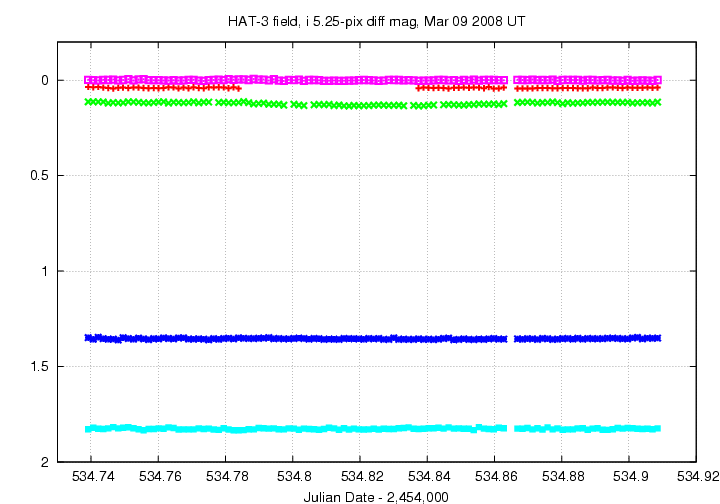Click the plot title 'HAT-3 field, i 5.25-pix diff mag'

point(323,22)
